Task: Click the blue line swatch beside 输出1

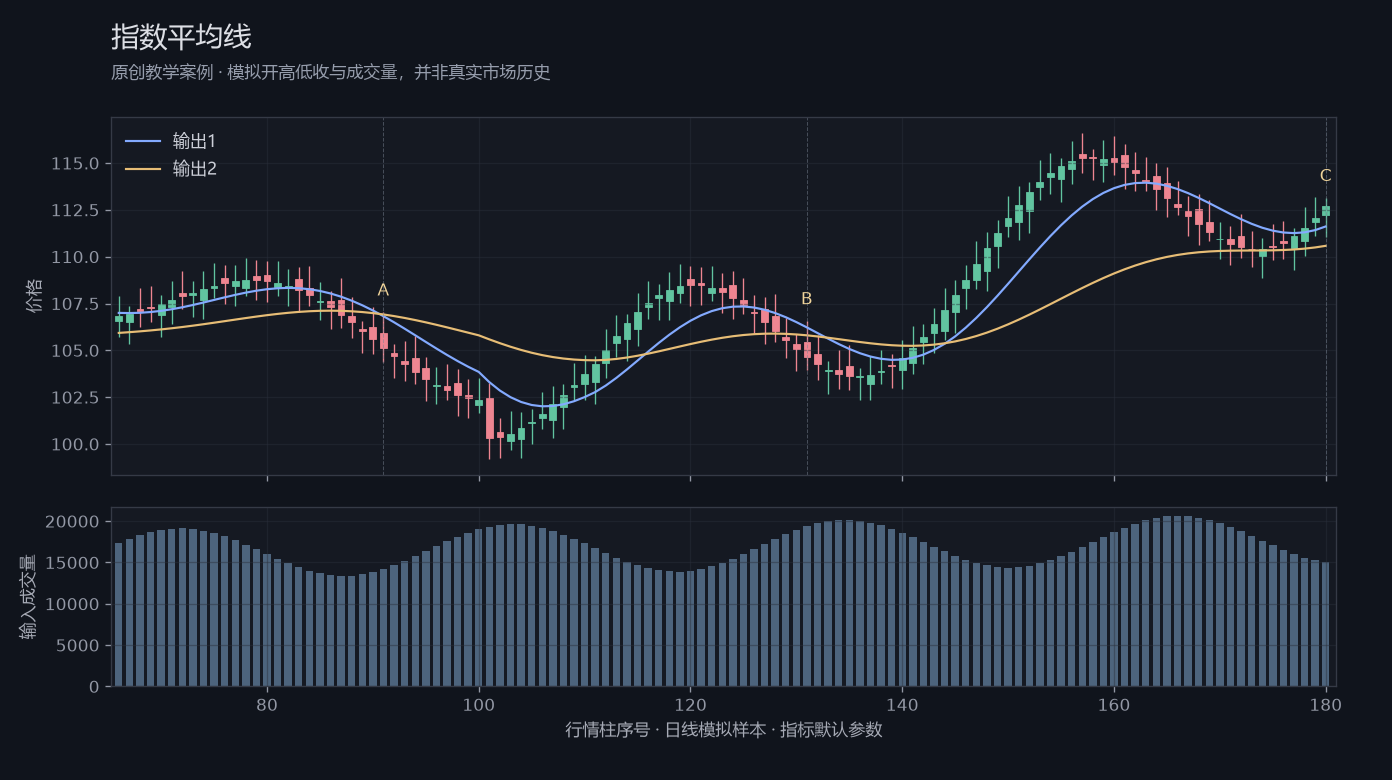Action: point(143,141)
